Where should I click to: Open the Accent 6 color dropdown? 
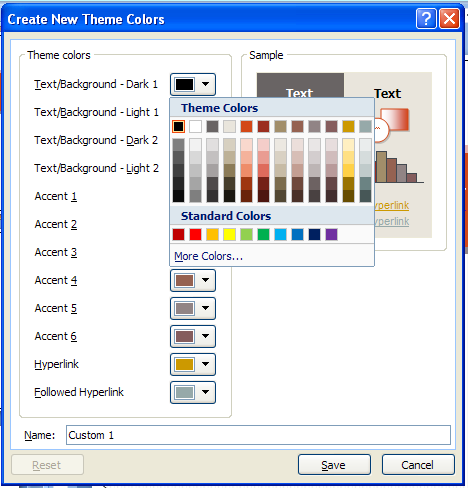click(x=193, y=336)
